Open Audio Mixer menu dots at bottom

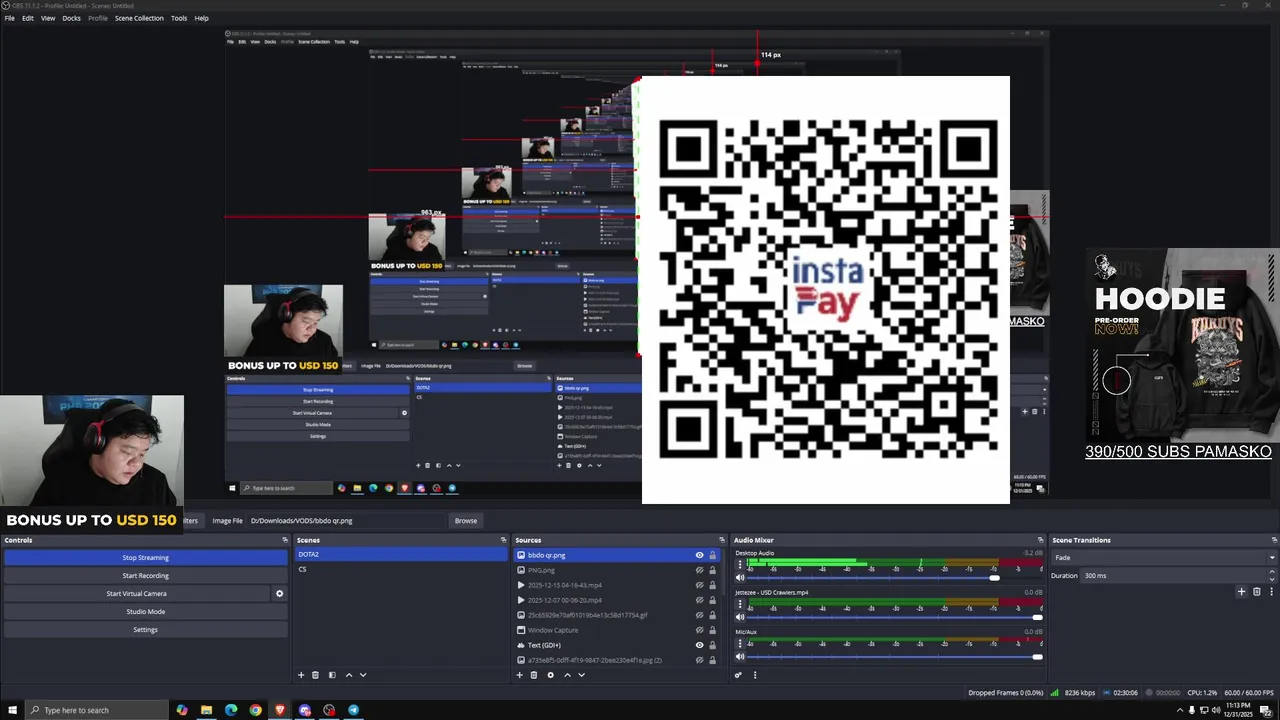[x=755, y=675]
